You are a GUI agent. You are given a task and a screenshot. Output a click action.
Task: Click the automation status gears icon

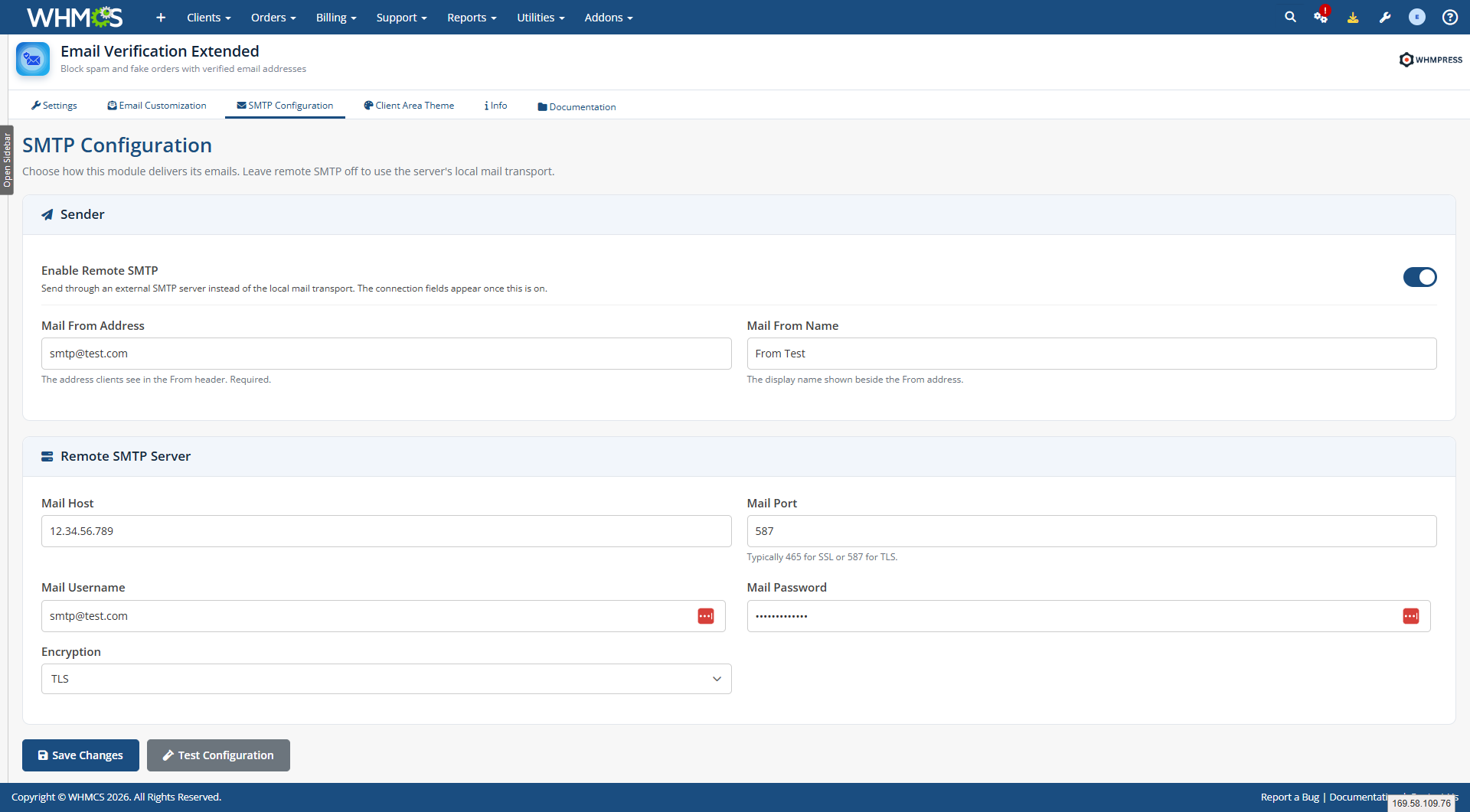pos(1321,16)
